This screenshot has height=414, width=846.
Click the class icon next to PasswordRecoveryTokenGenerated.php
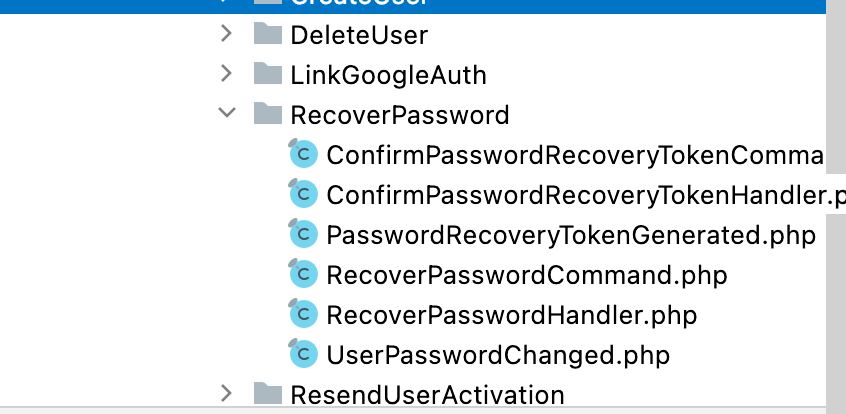303,234
